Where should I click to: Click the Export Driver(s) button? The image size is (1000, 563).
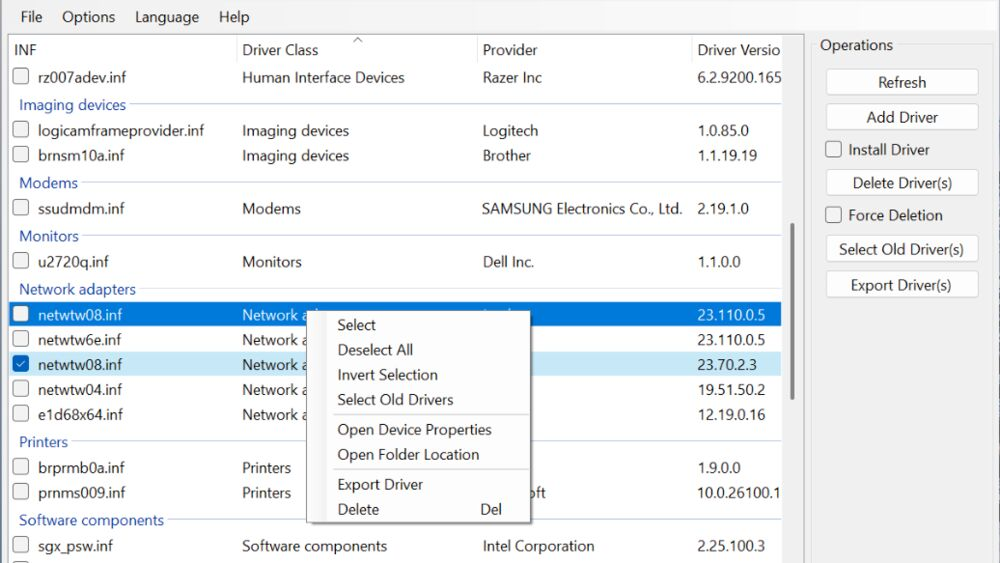click(x=902, y=285)
